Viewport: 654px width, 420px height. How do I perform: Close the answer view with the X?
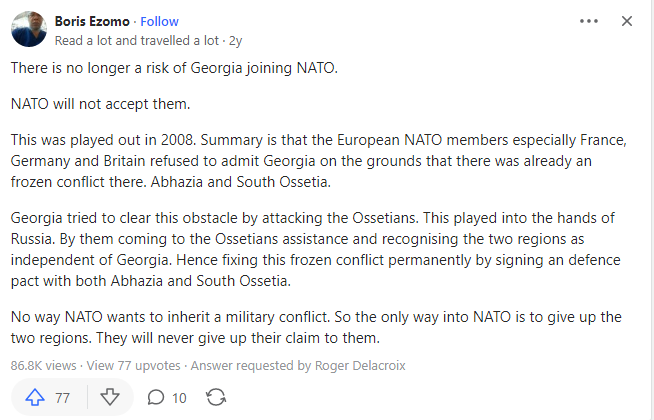click(627, 21)
